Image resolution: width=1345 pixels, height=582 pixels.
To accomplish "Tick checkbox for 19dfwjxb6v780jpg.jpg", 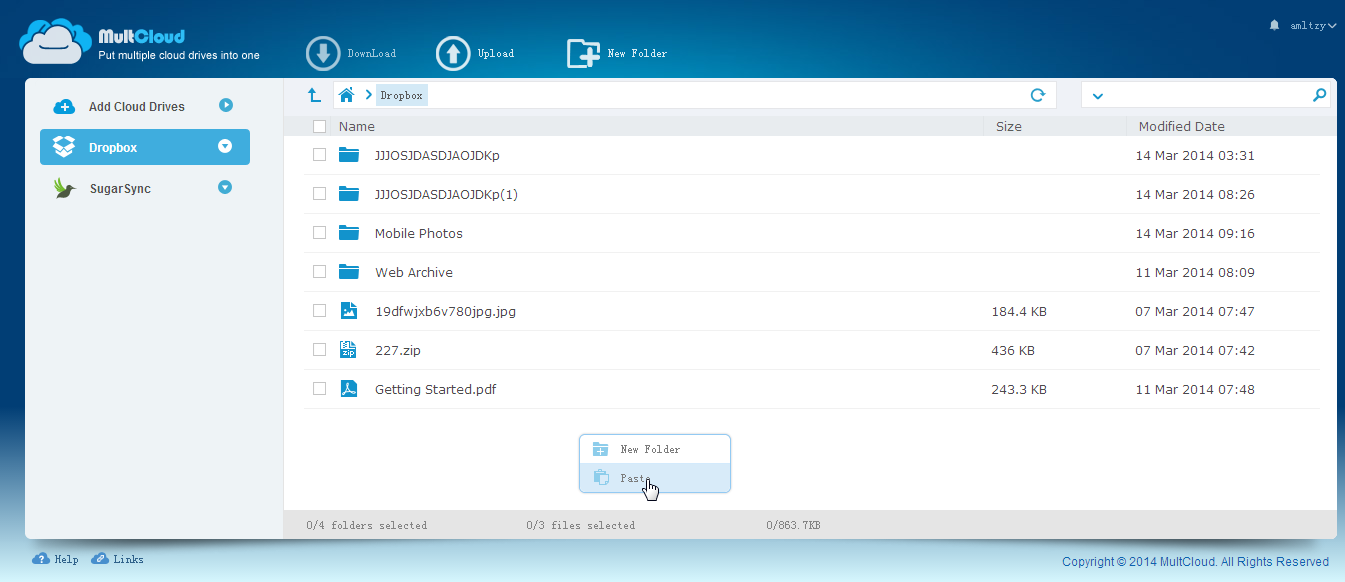I will pyautogui.click(x=319, y=310).
